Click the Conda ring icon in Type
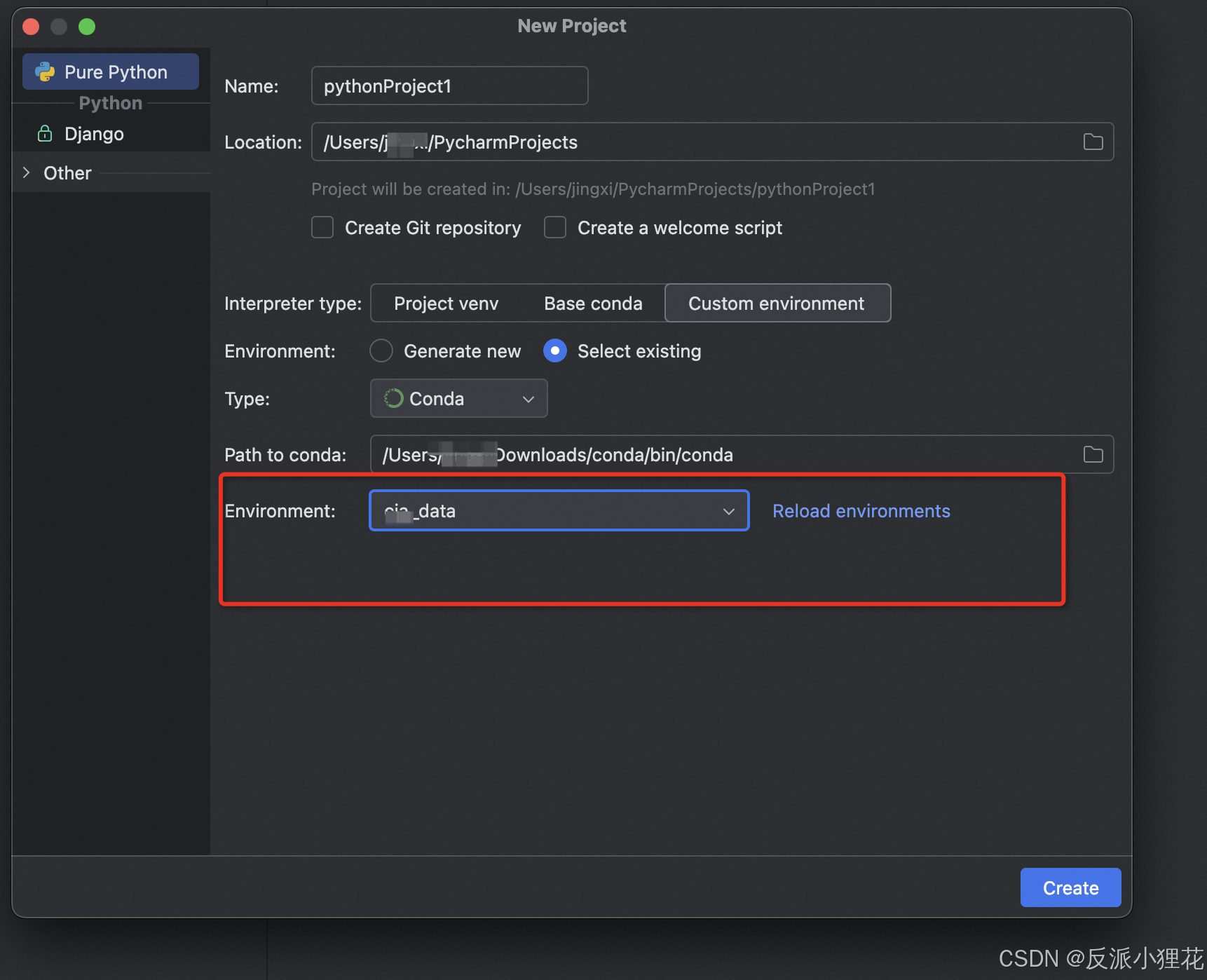 click(394, 398)
